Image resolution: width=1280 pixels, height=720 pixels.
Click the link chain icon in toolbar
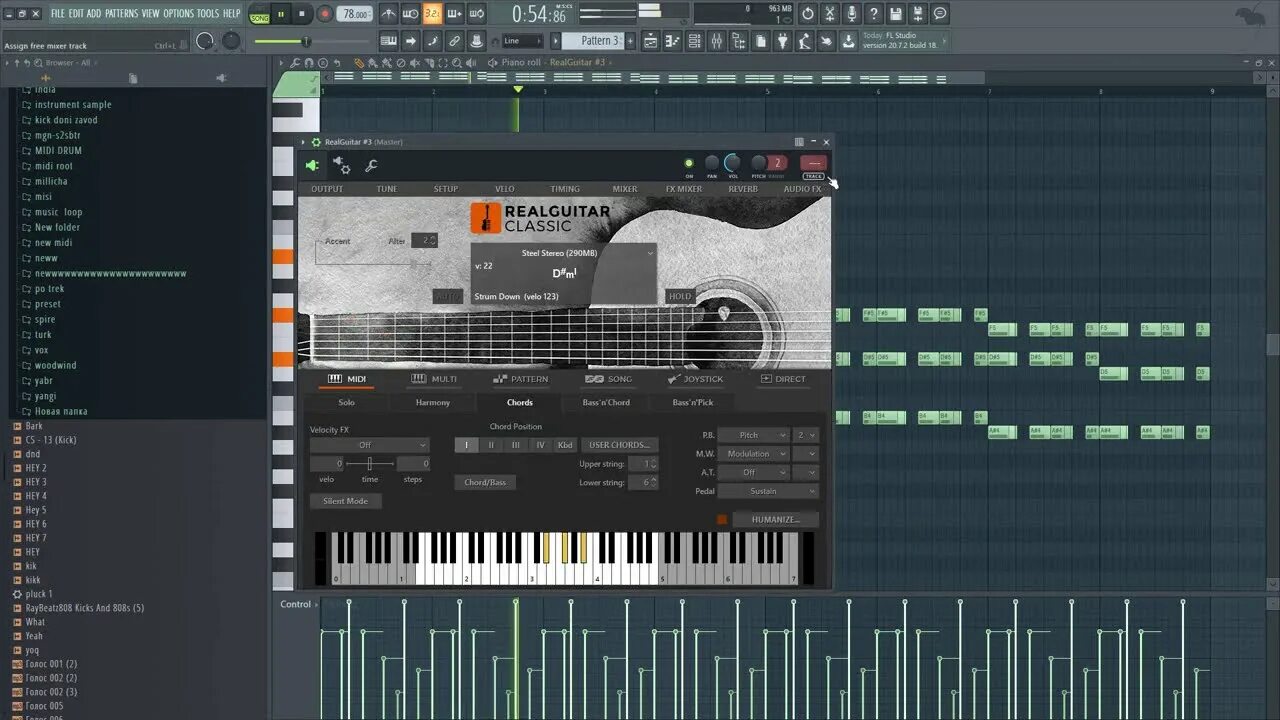(x=454, y=41)
